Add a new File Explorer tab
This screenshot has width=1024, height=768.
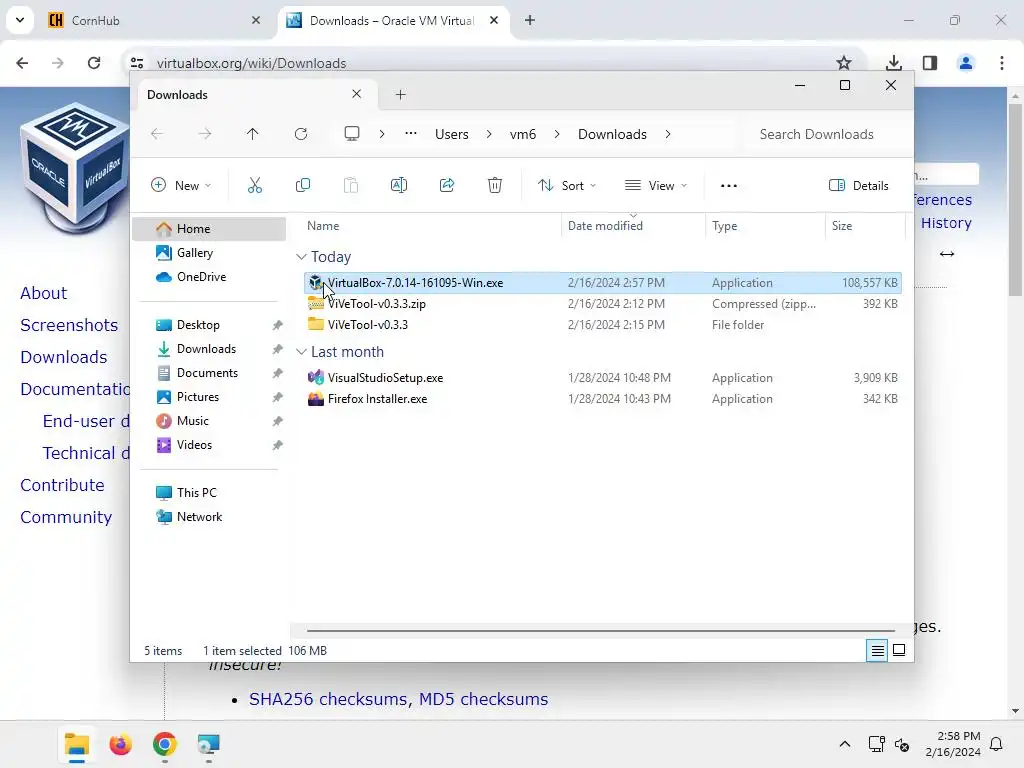400,95
